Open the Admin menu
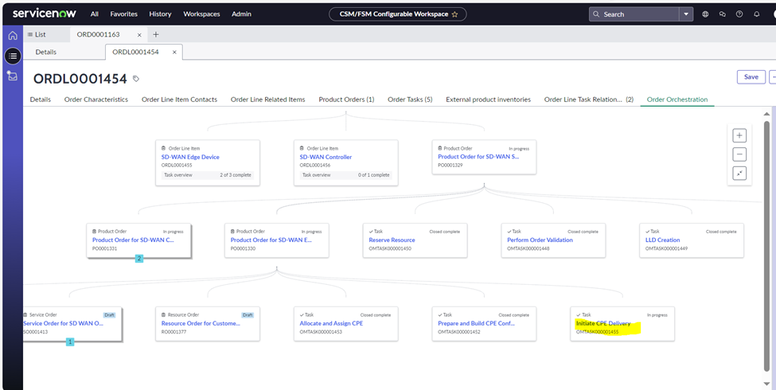 242,14
